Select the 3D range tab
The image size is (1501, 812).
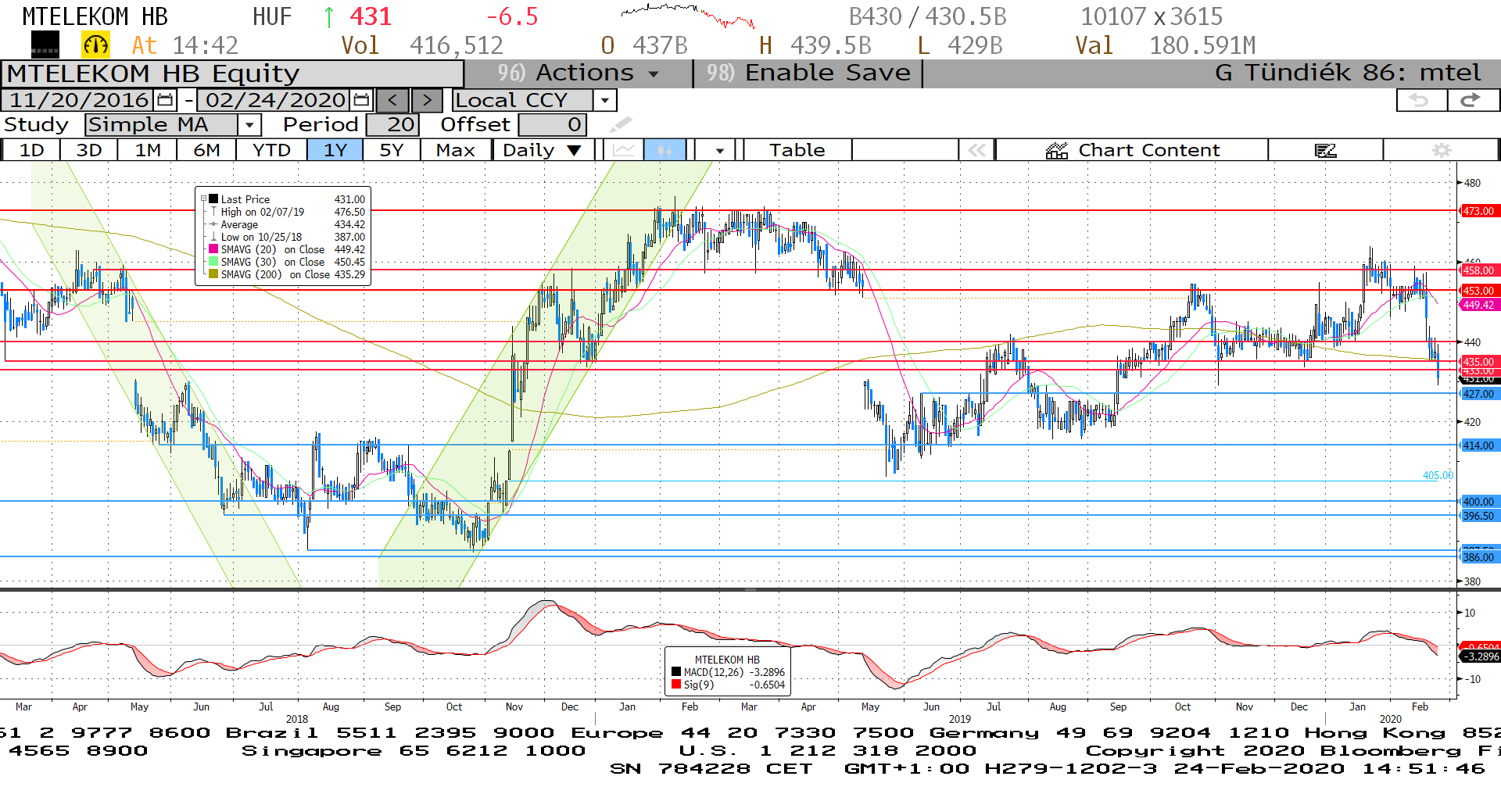point(89,150)
